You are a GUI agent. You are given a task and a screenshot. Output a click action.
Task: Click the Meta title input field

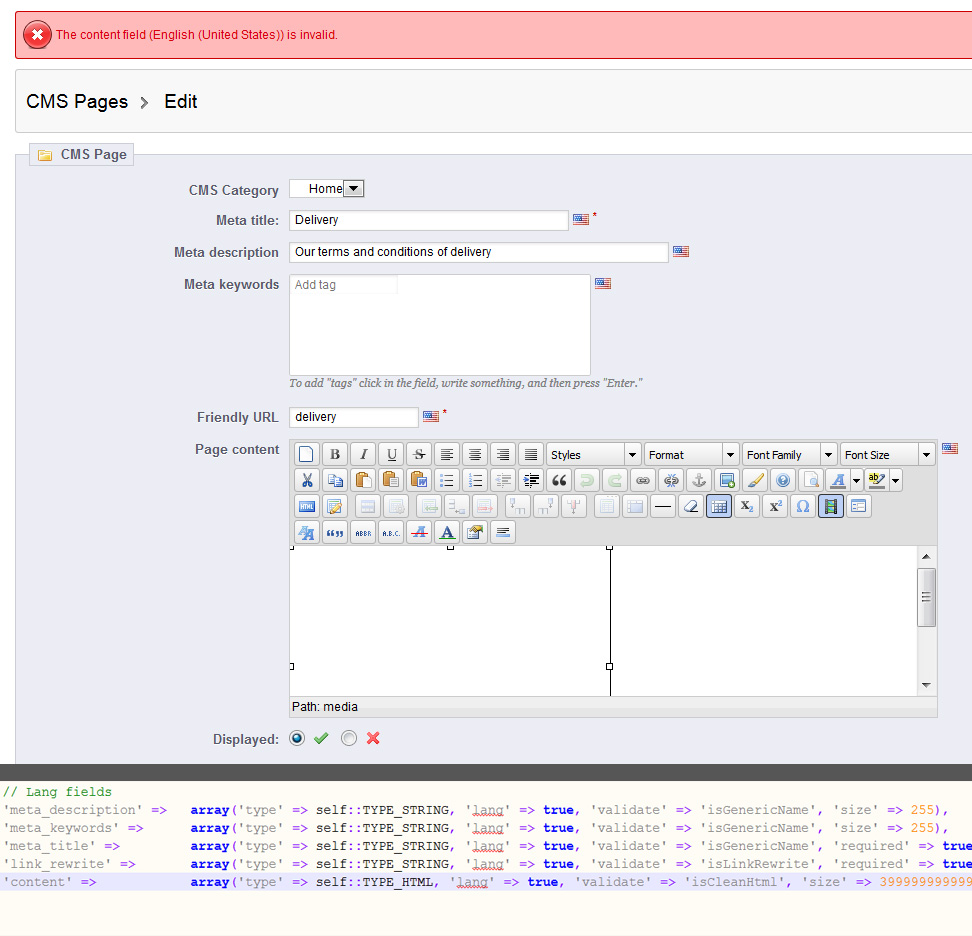coord(428,220)
